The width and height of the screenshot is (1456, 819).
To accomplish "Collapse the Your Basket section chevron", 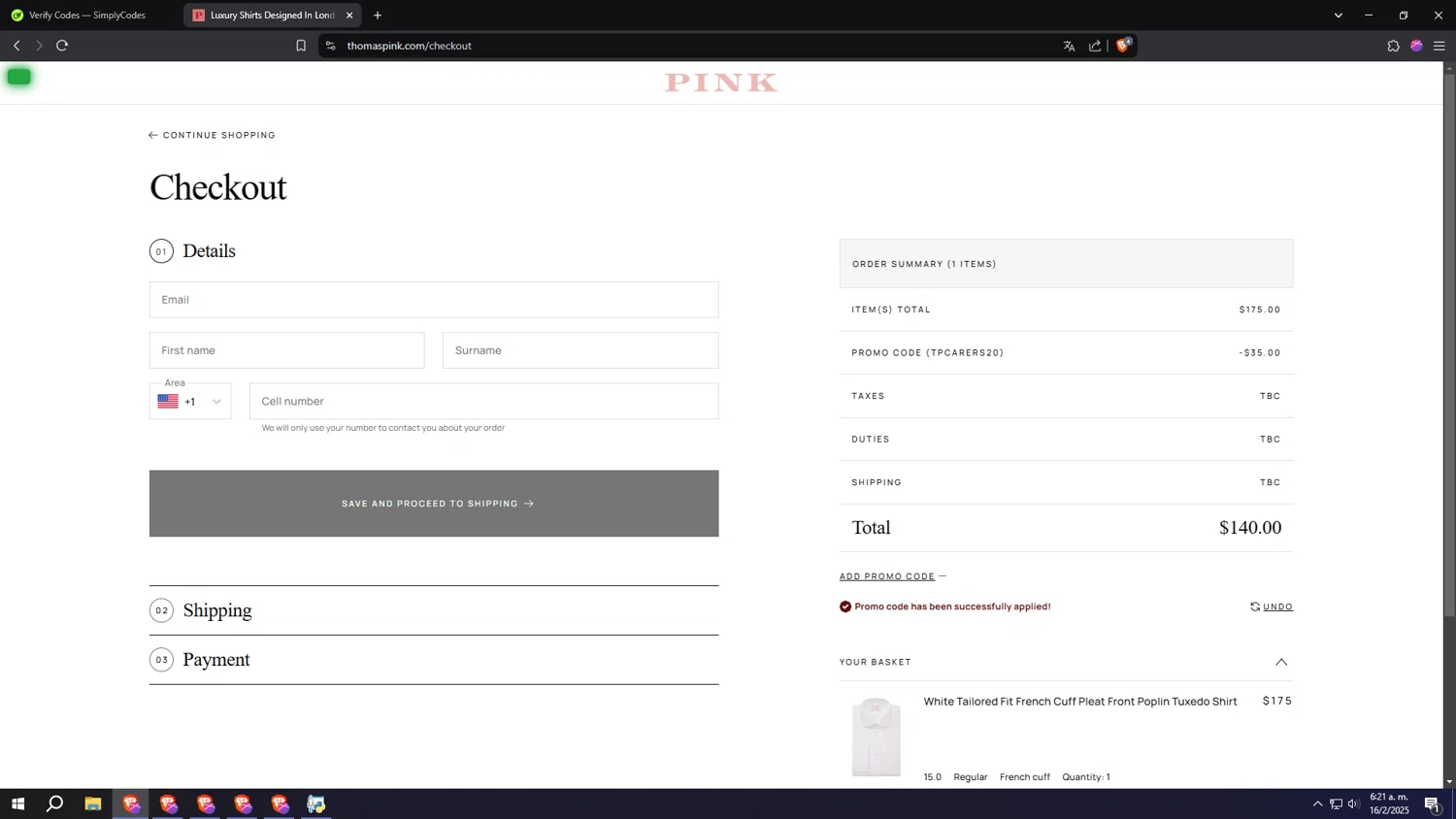I will click(1281, 662).
